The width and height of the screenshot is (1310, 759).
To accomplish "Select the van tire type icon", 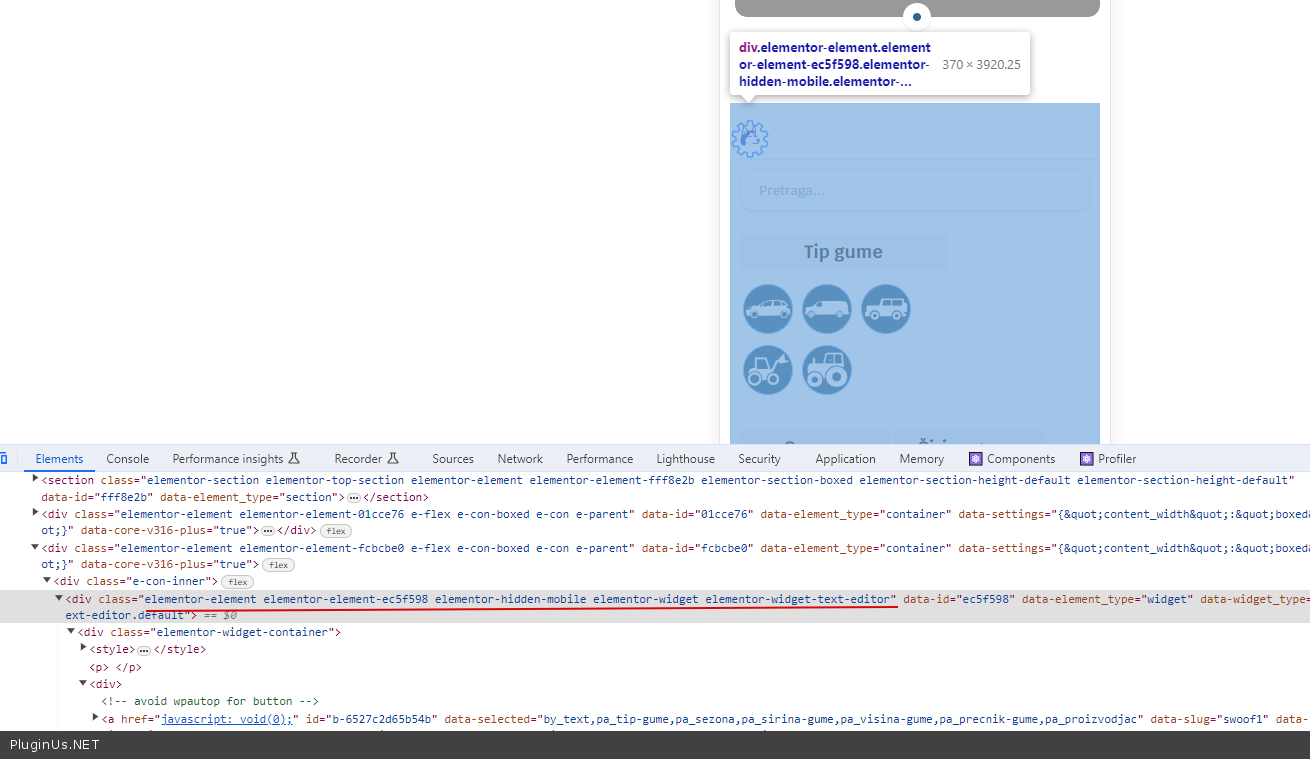I will tap(827, 309).
